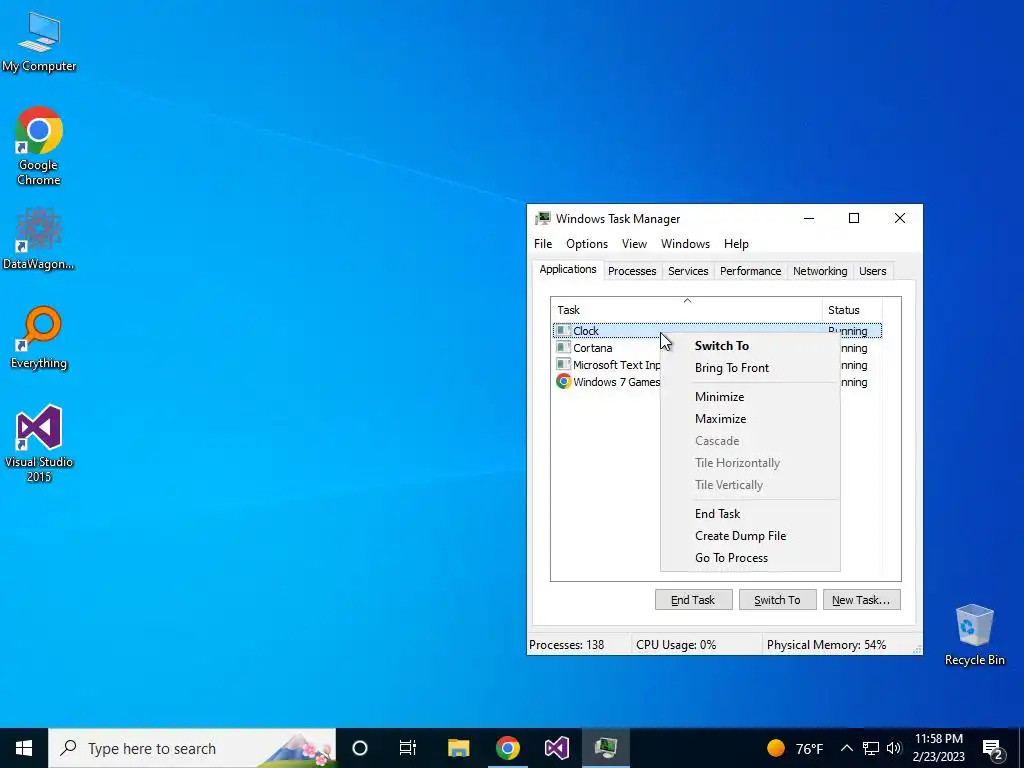Screen dimensions: 1024x768
Task: Open the volume speaker icon
Action: pyautogui.click(x=894, y=748)
